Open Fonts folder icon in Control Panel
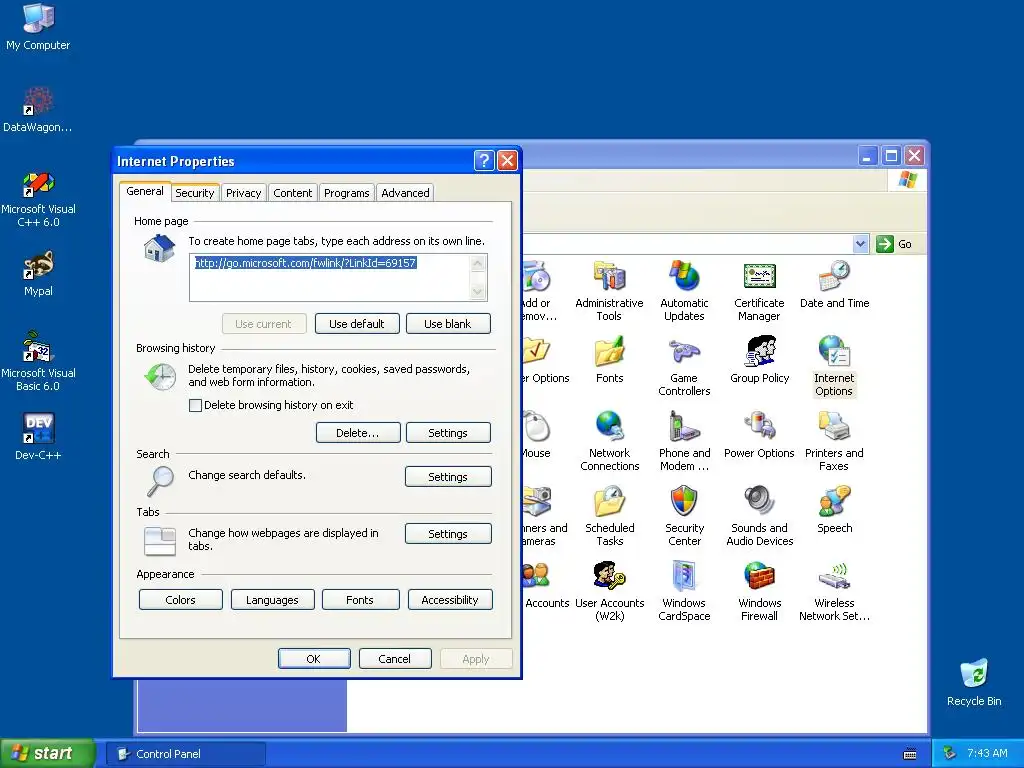The height and width of the screenshot is (768, 1024). click(609, 359)
